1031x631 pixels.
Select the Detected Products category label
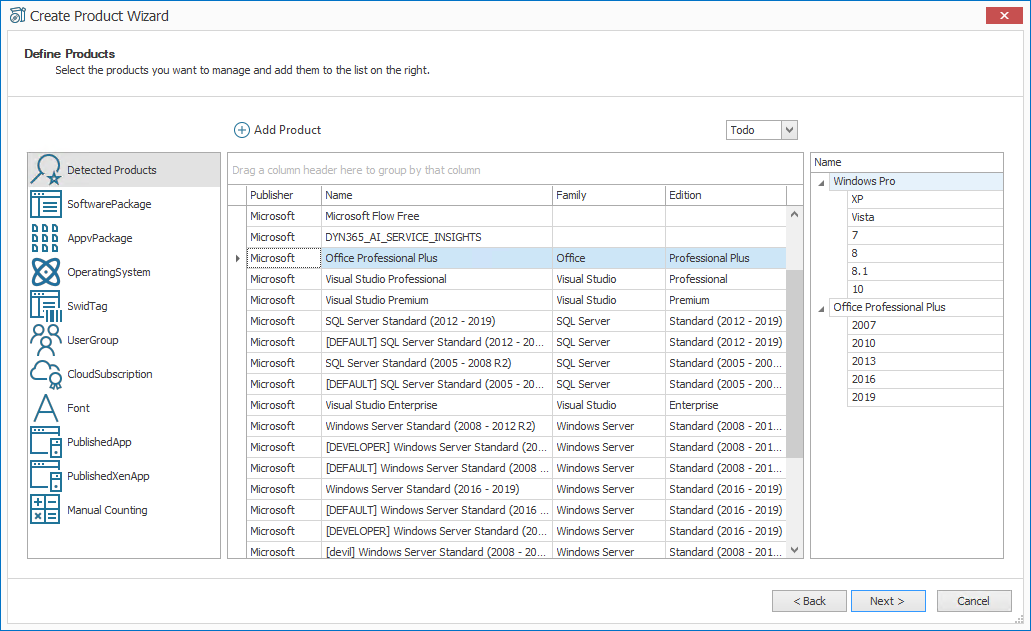pos(112,170)
